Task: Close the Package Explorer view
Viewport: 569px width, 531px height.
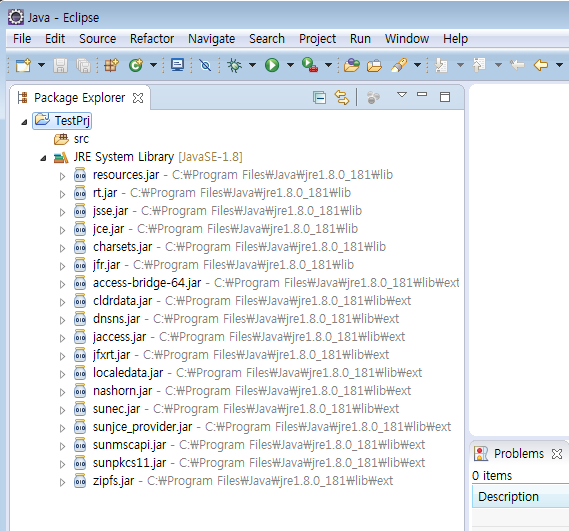Action: pos(138,98)
